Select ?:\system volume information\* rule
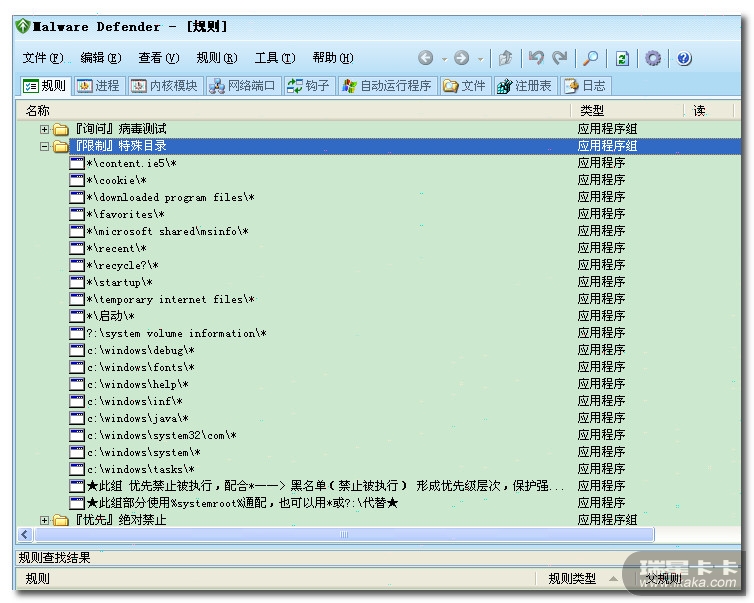The image size is (754, 603). 176,333
